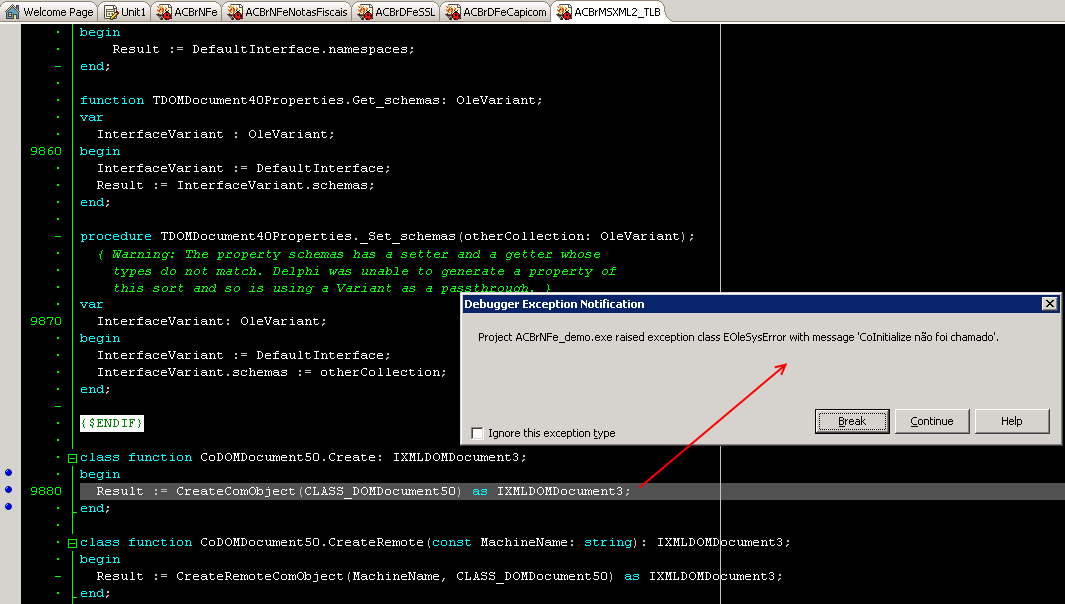Click line number 9860 in gutter
The height and width of the screenshot is (604, 1065).
[46, 151]
